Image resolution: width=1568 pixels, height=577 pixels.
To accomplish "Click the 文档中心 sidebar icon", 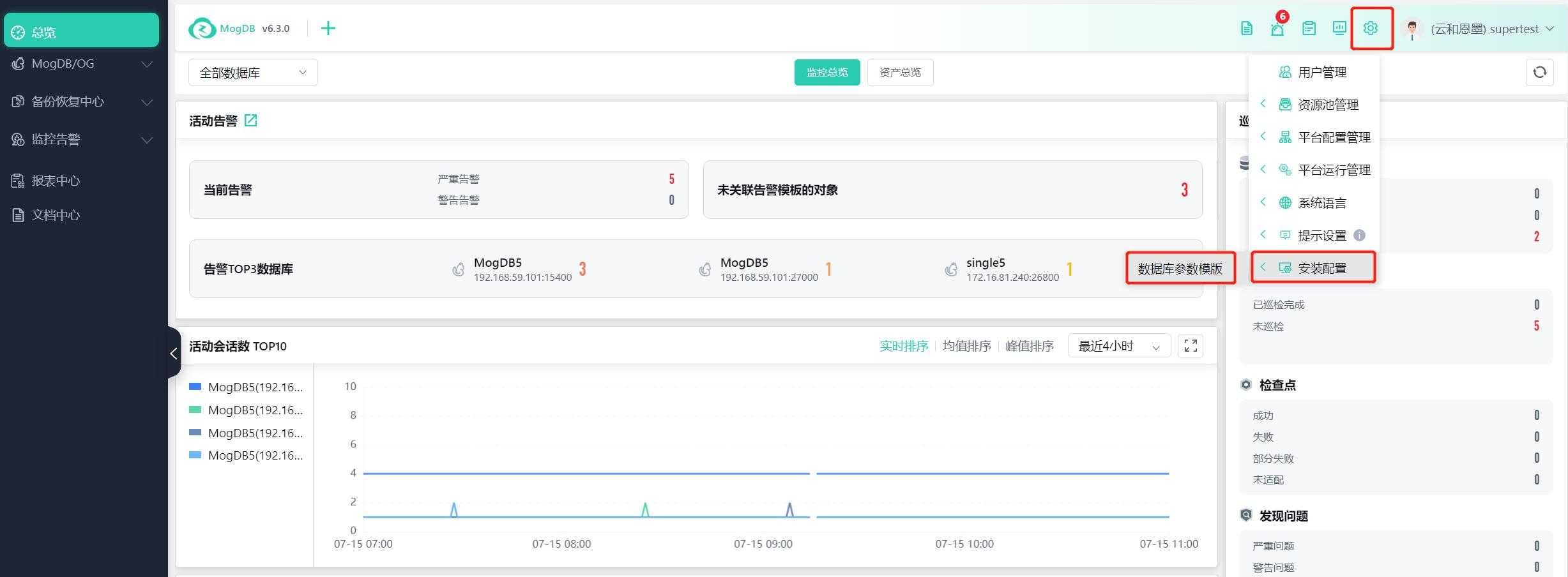I will tap(18, 215).
